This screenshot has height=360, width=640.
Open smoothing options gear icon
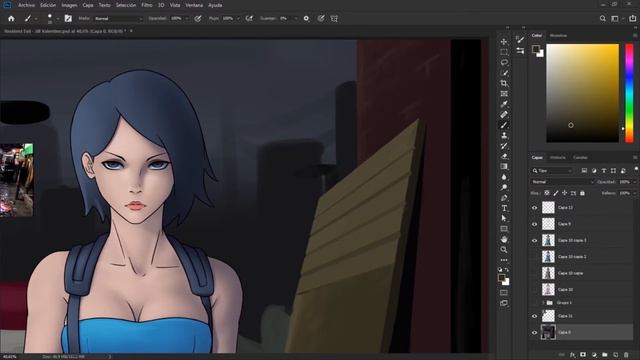[x=307, y=18]
